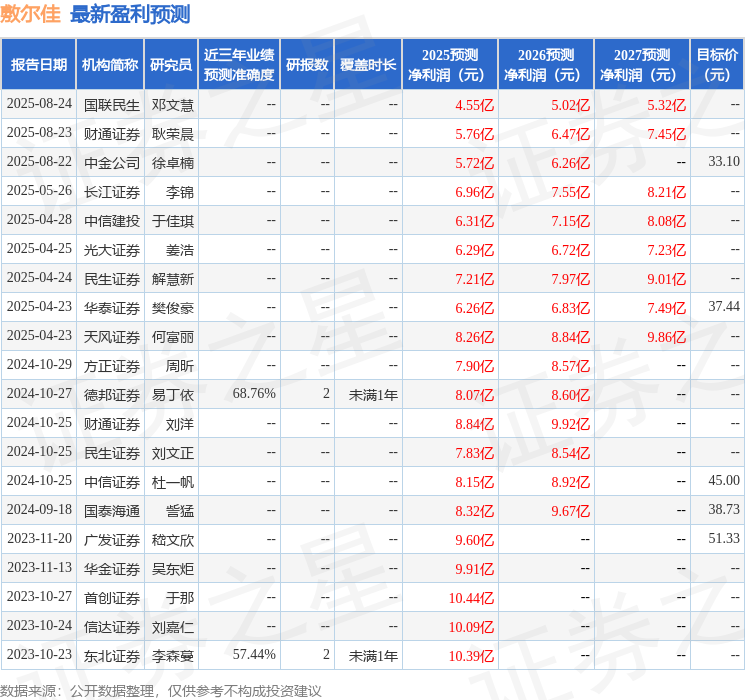
Task: Select the 9.01亿 forecast value
Action: tap(667, 279)
